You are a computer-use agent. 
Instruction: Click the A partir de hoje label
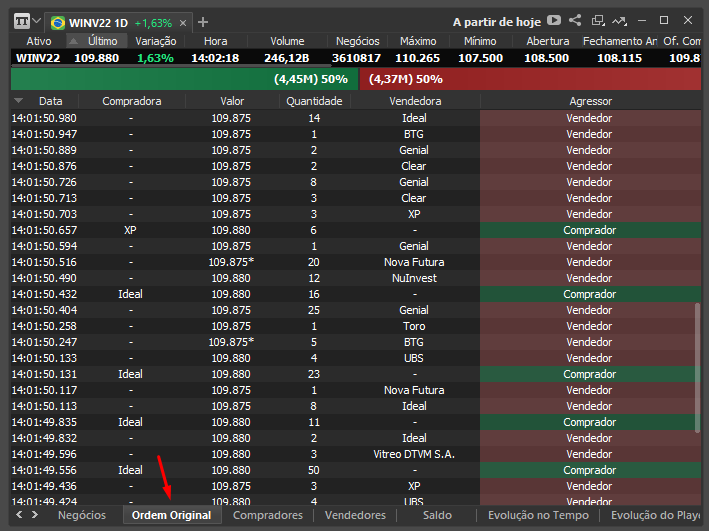[x=497, y=22]
